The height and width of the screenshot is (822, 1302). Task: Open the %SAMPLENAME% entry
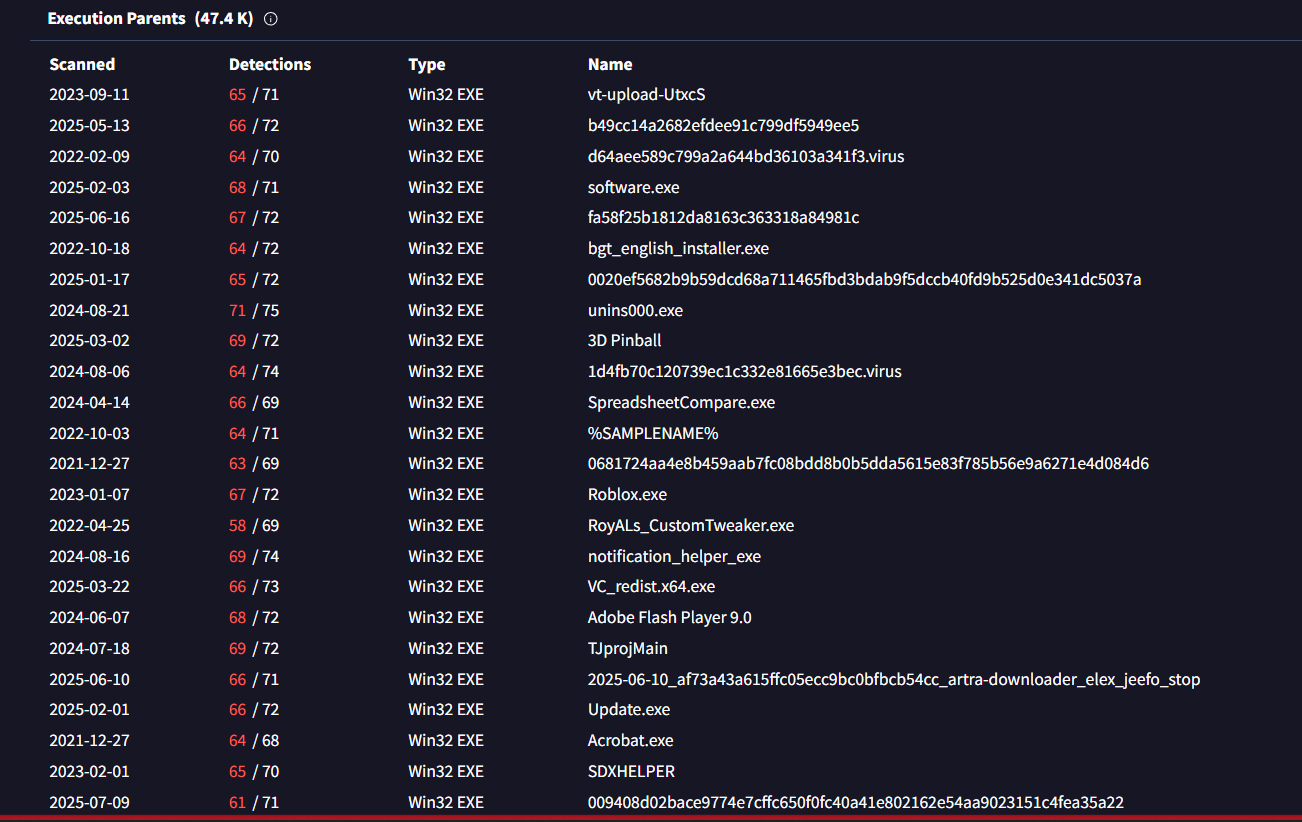point(653,434)
